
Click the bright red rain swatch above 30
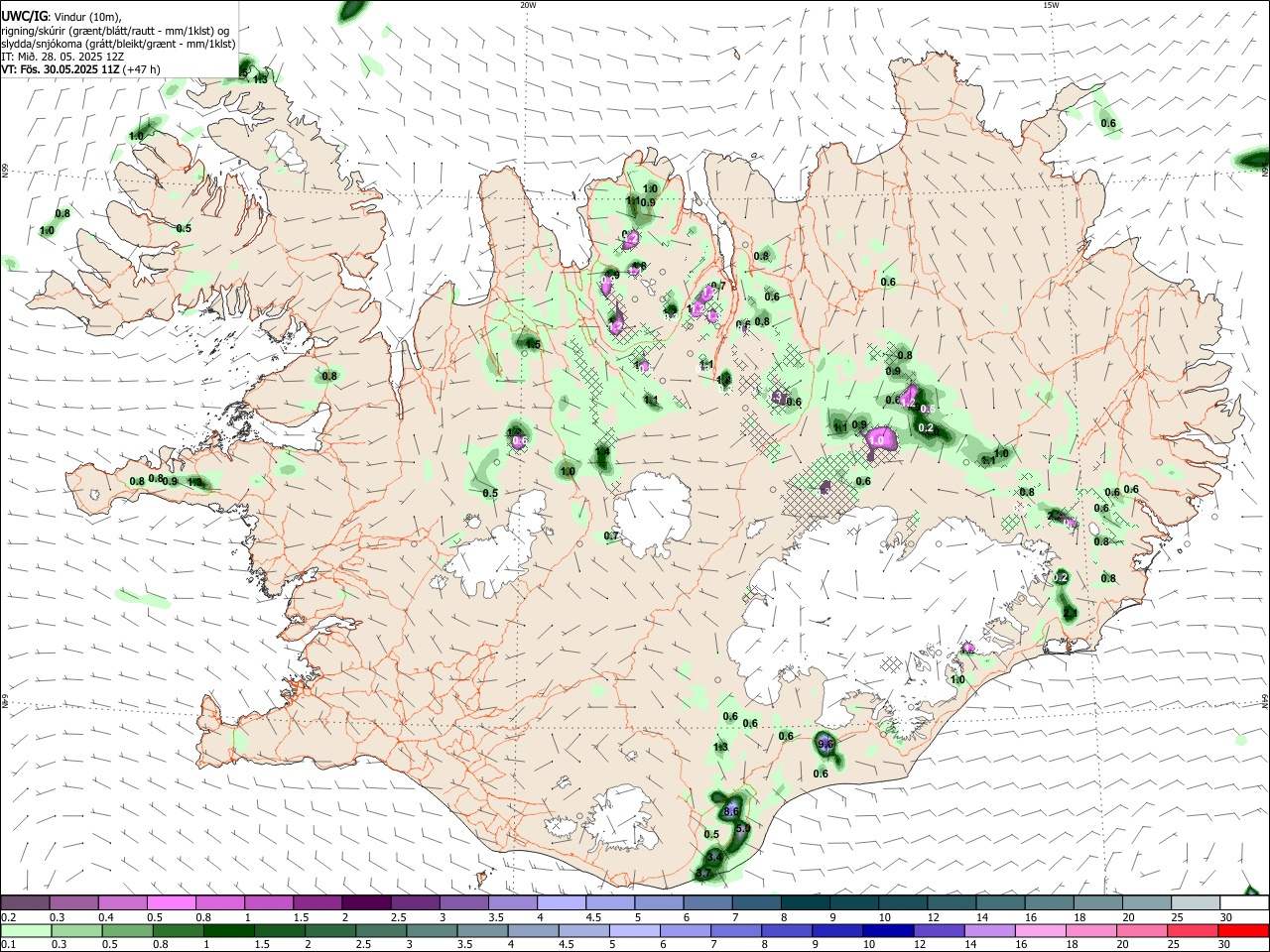[1242, 931]
